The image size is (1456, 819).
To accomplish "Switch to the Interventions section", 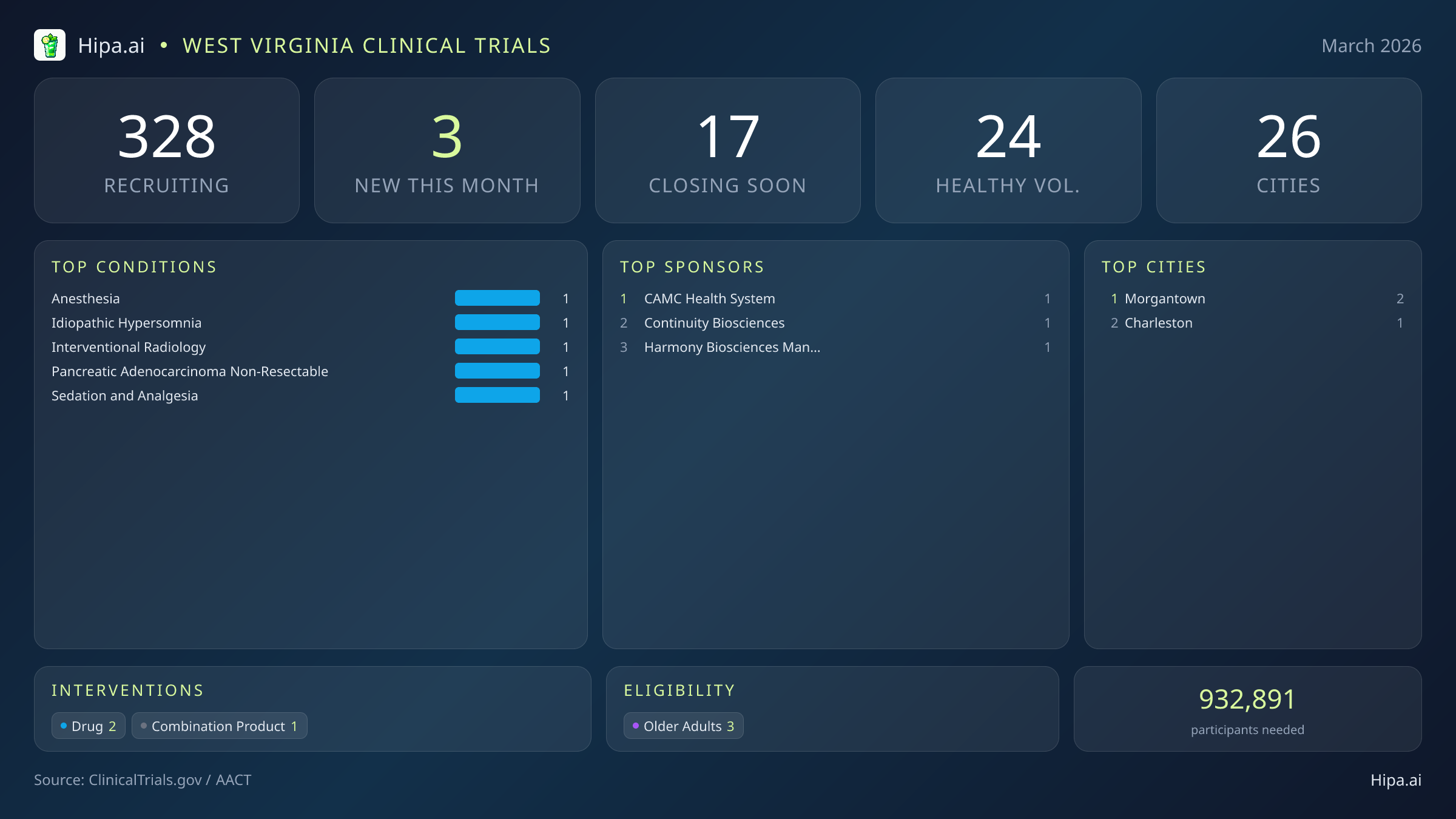I will [x=127, y=690].
